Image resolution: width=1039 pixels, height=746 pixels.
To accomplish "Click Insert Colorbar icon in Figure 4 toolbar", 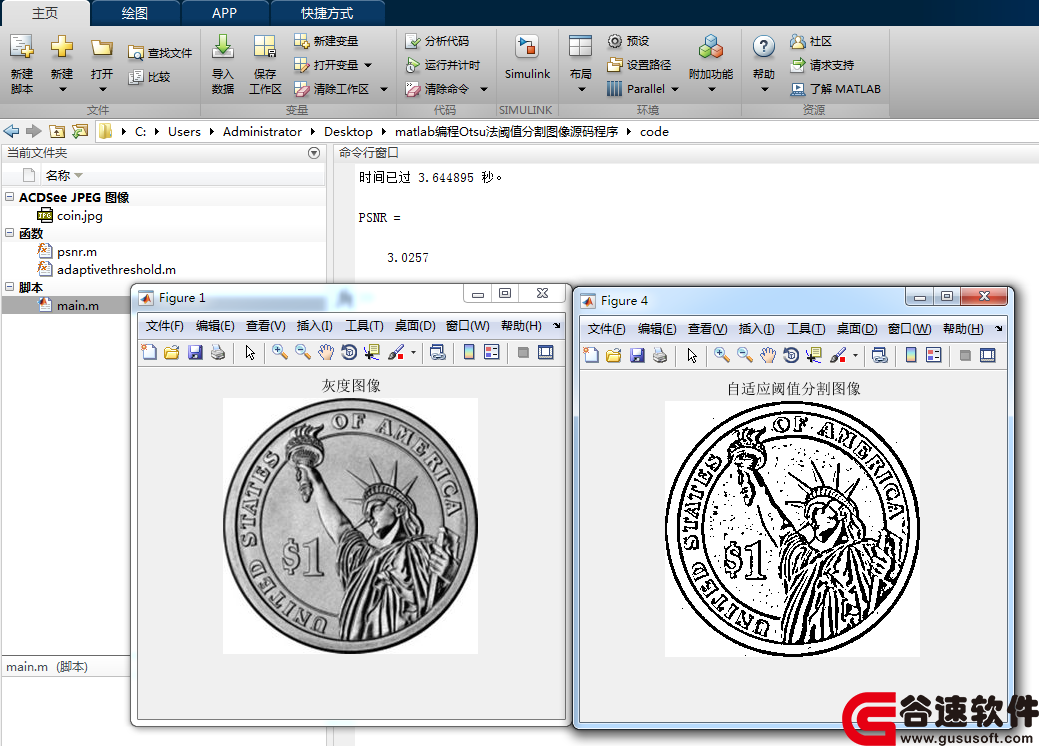I will pos(911,356).
